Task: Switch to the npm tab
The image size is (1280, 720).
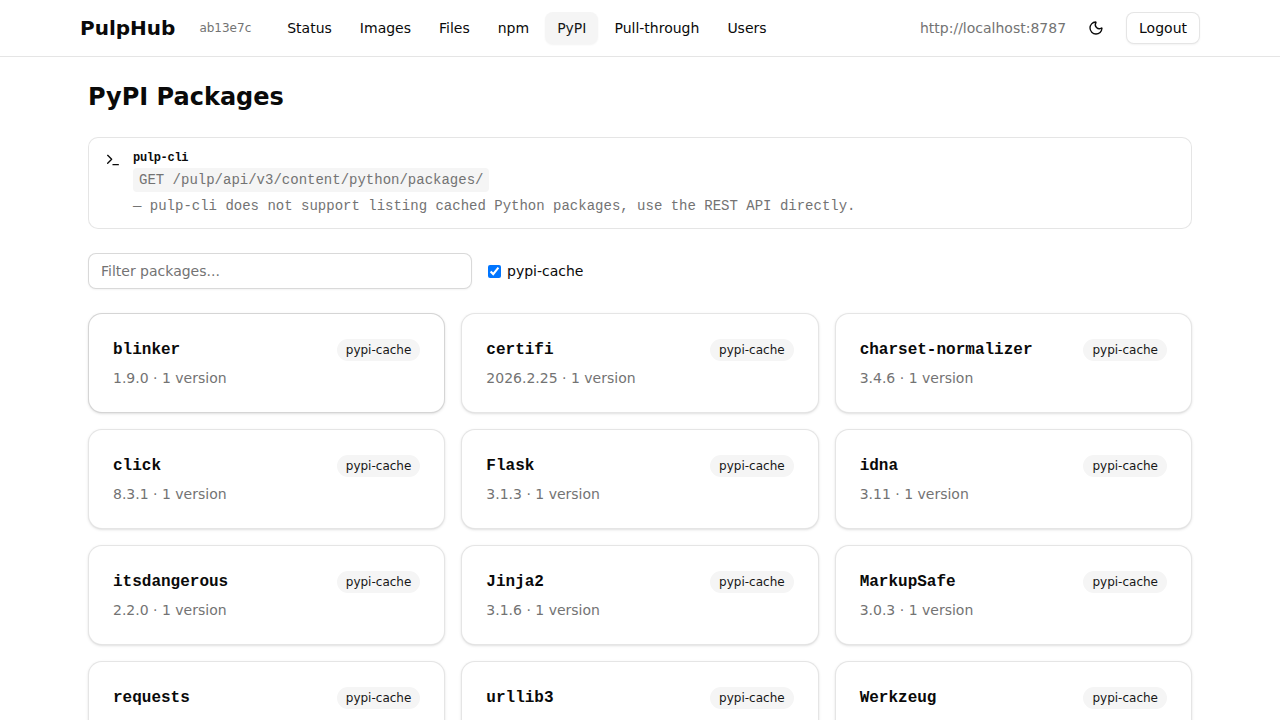Action: point(513,28)
